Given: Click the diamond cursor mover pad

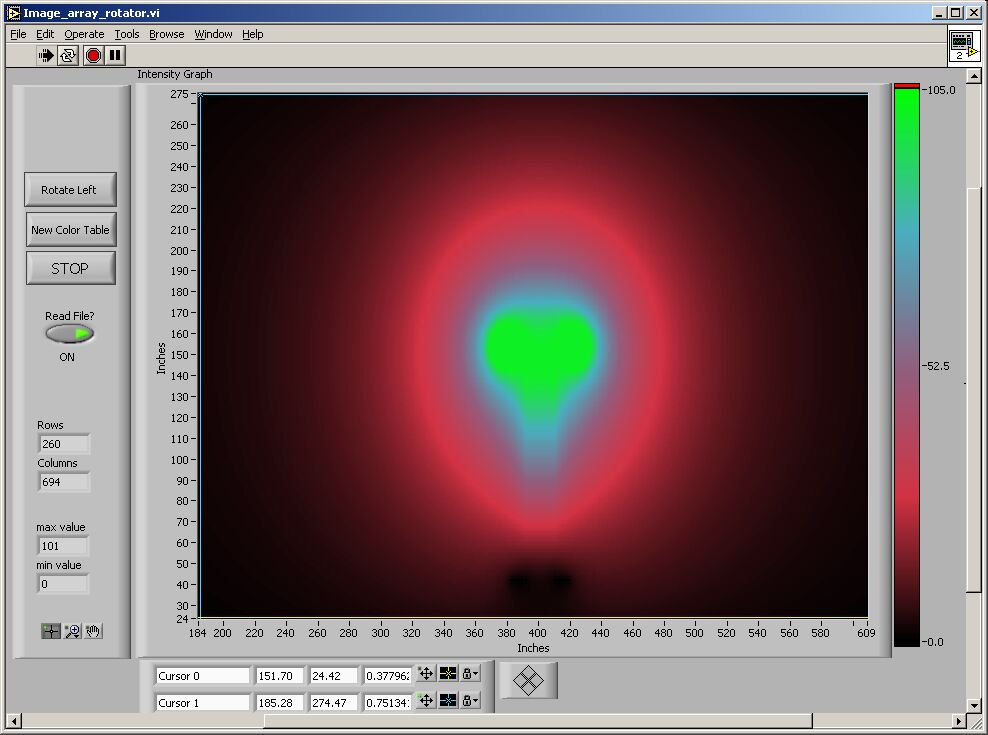Looking at the screenshot, I should 528,681.
